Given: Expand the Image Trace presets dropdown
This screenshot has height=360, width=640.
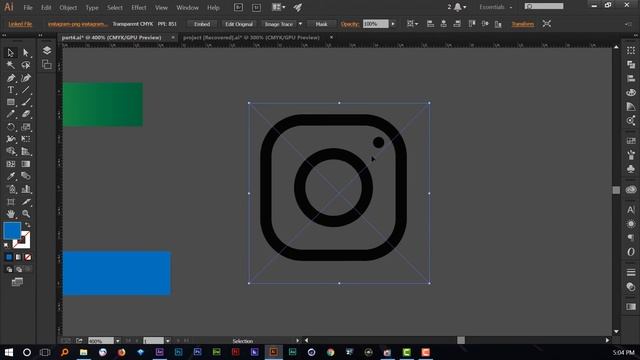Looking at the screenshot, I should pyautogui.click(x=300, y=24).
